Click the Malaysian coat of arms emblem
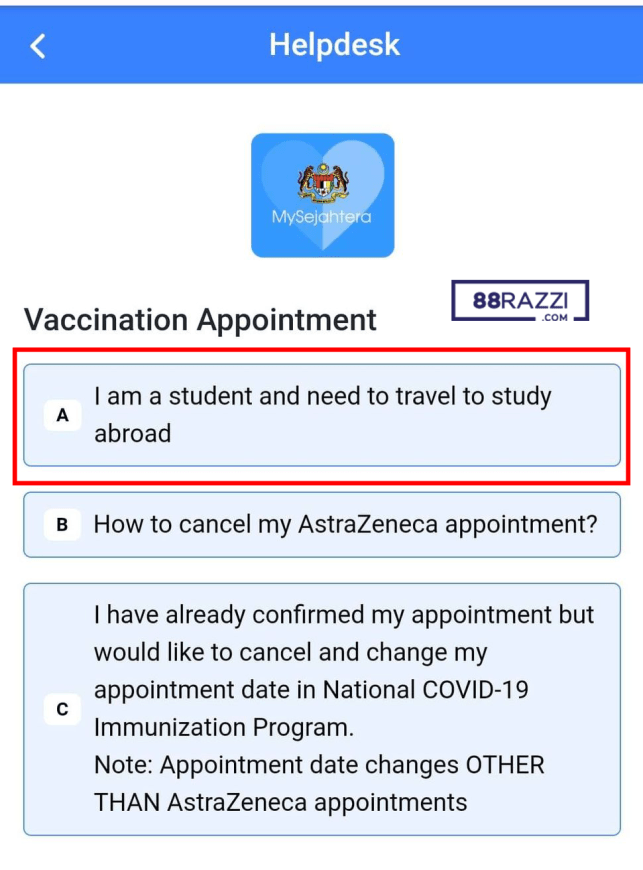Image resolution: width=643 pixels, height=870 pixels. tap(323, 181)
